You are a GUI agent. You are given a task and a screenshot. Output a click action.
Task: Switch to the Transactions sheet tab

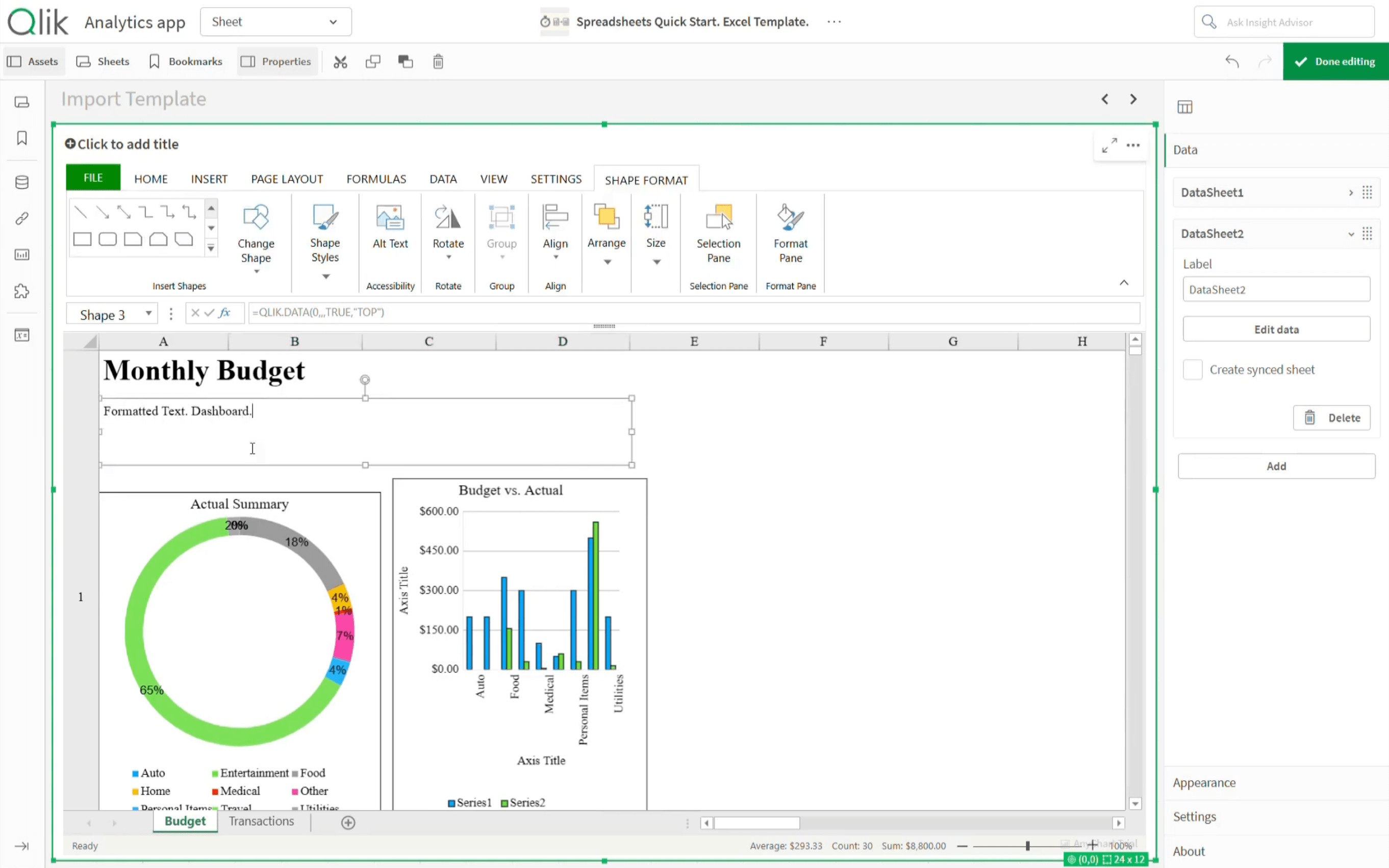[261, 821]
